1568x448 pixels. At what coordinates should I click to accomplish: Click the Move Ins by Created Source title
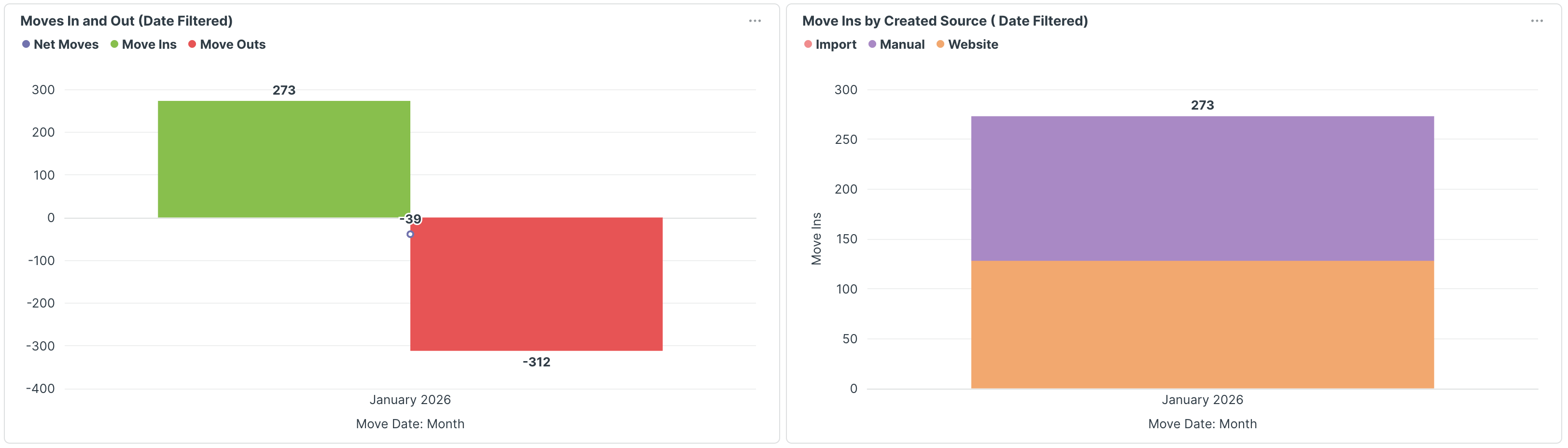945,21
